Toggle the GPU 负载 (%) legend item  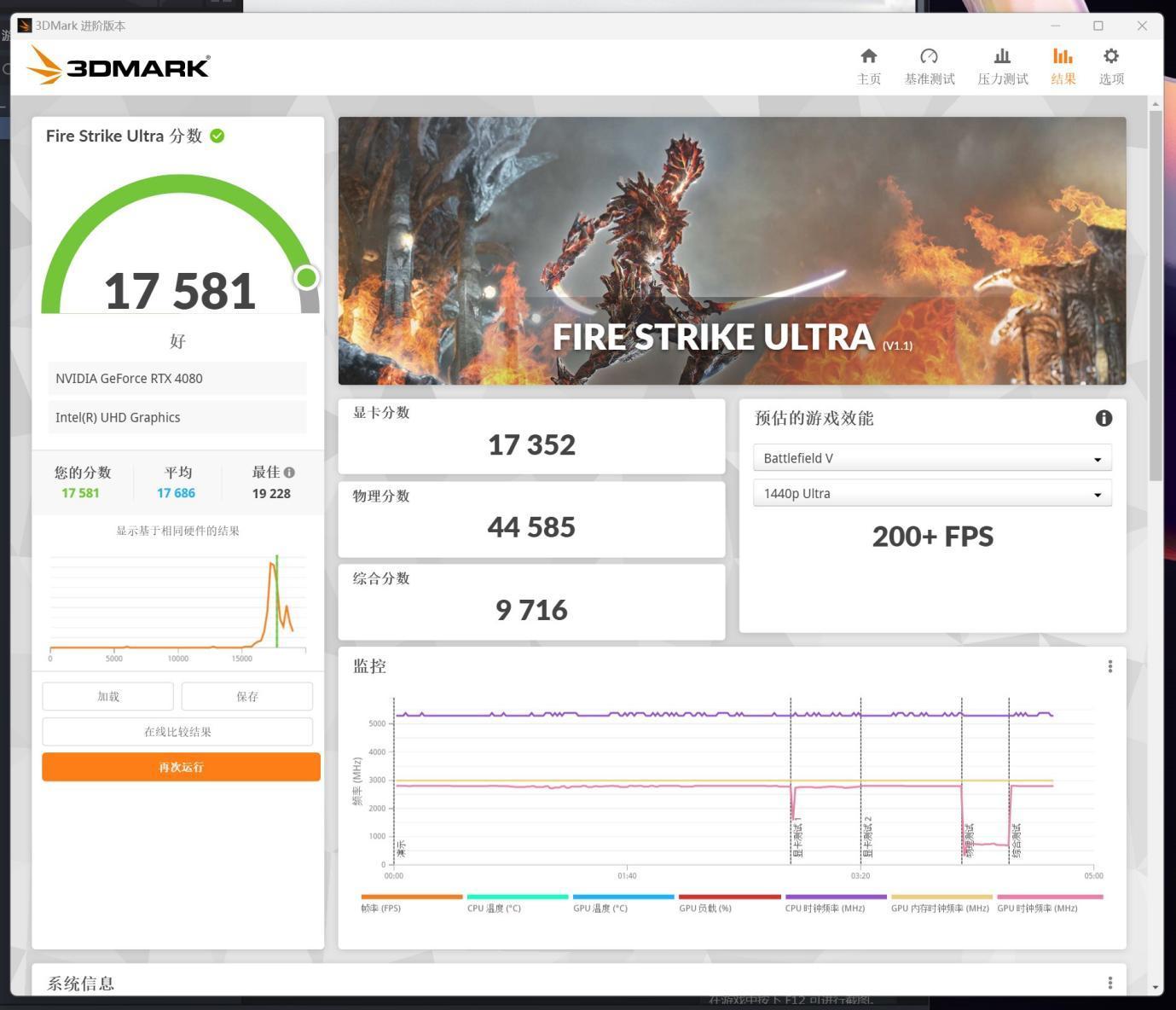[729, 903]
